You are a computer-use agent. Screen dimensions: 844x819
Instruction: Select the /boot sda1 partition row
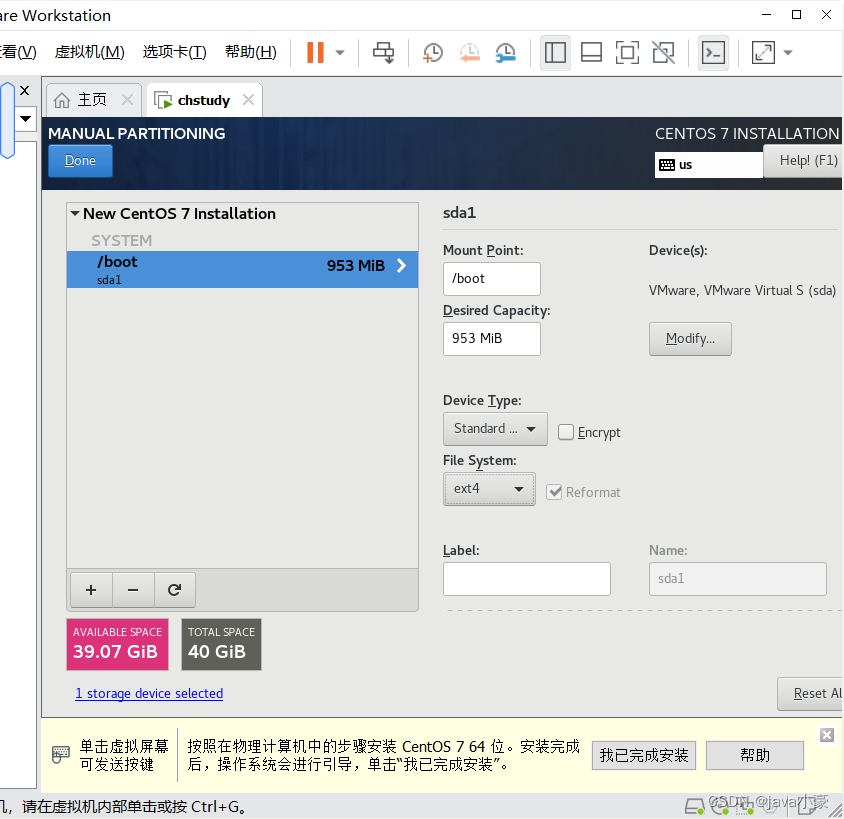click(x=242, y=270)
